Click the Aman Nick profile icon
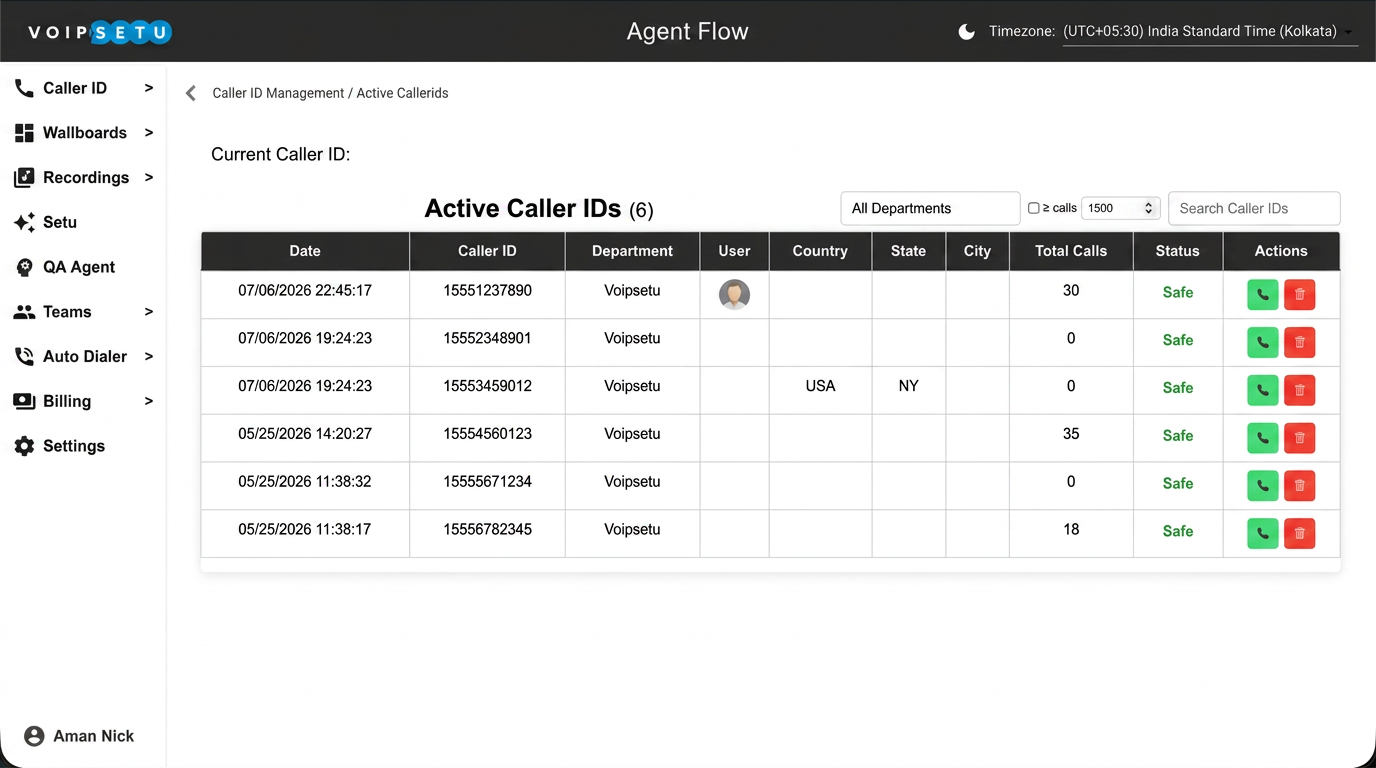 pos(34,736)
